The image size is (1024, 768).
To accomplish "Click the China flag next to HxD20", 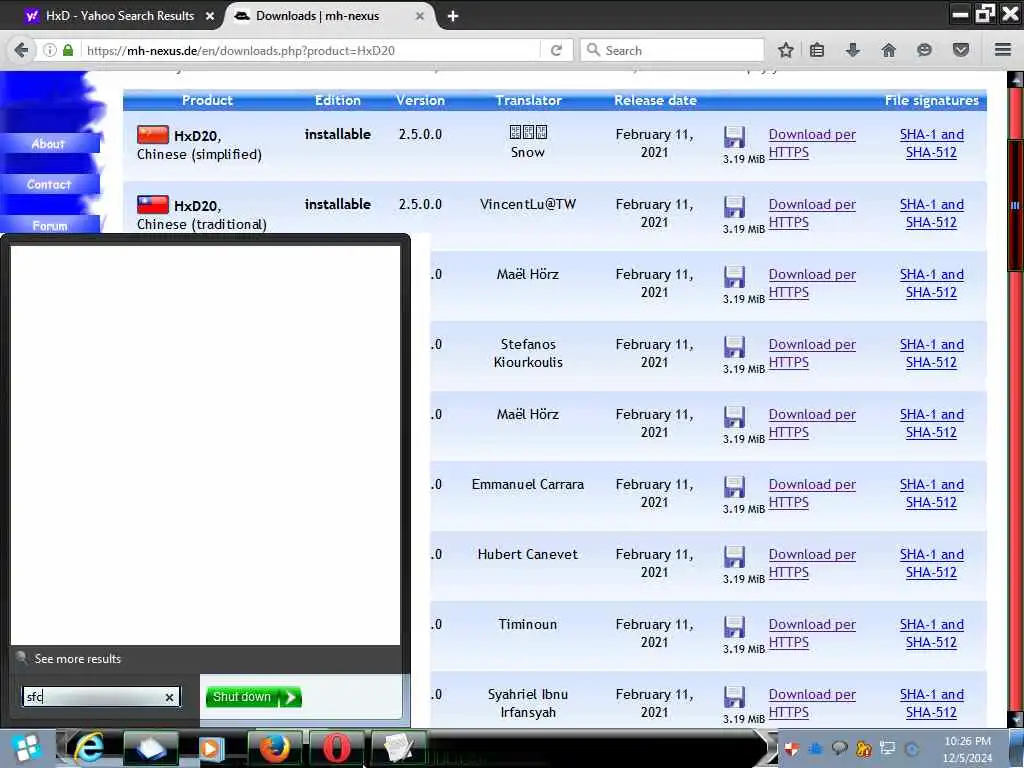I will [153, 135].
